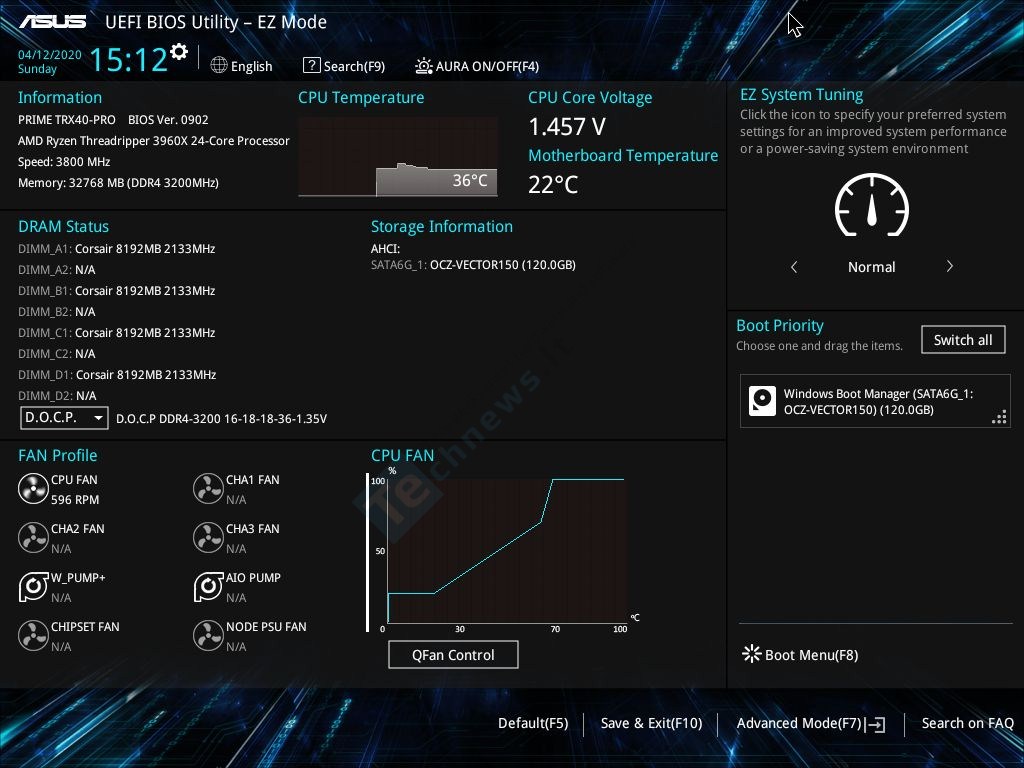Image resolution: width=1024 pixels, height=768 pixels.
Task: Click the time 15:12
Action: [x=128, y=59]
